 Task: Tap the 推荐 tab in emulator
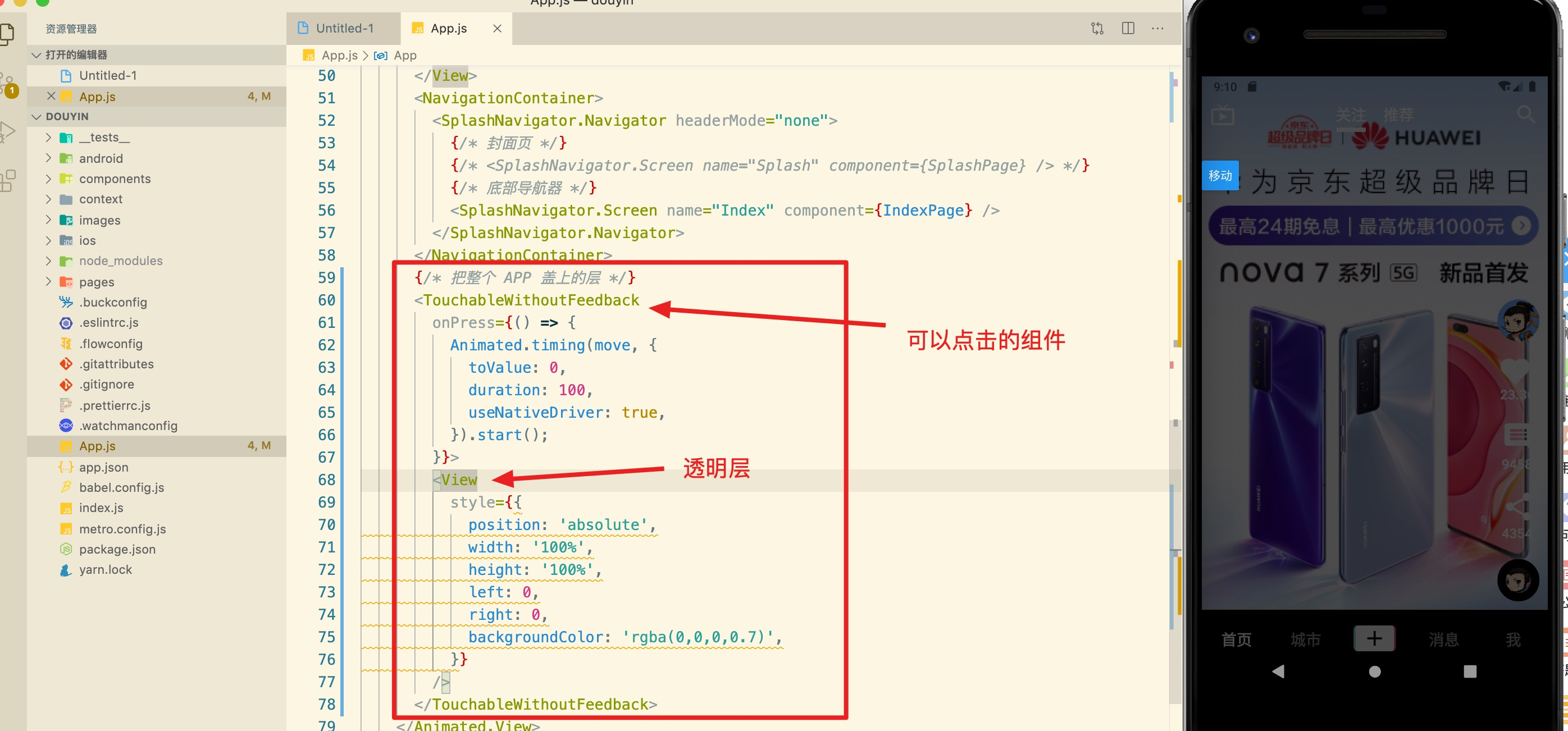[x=1398, y=114]
